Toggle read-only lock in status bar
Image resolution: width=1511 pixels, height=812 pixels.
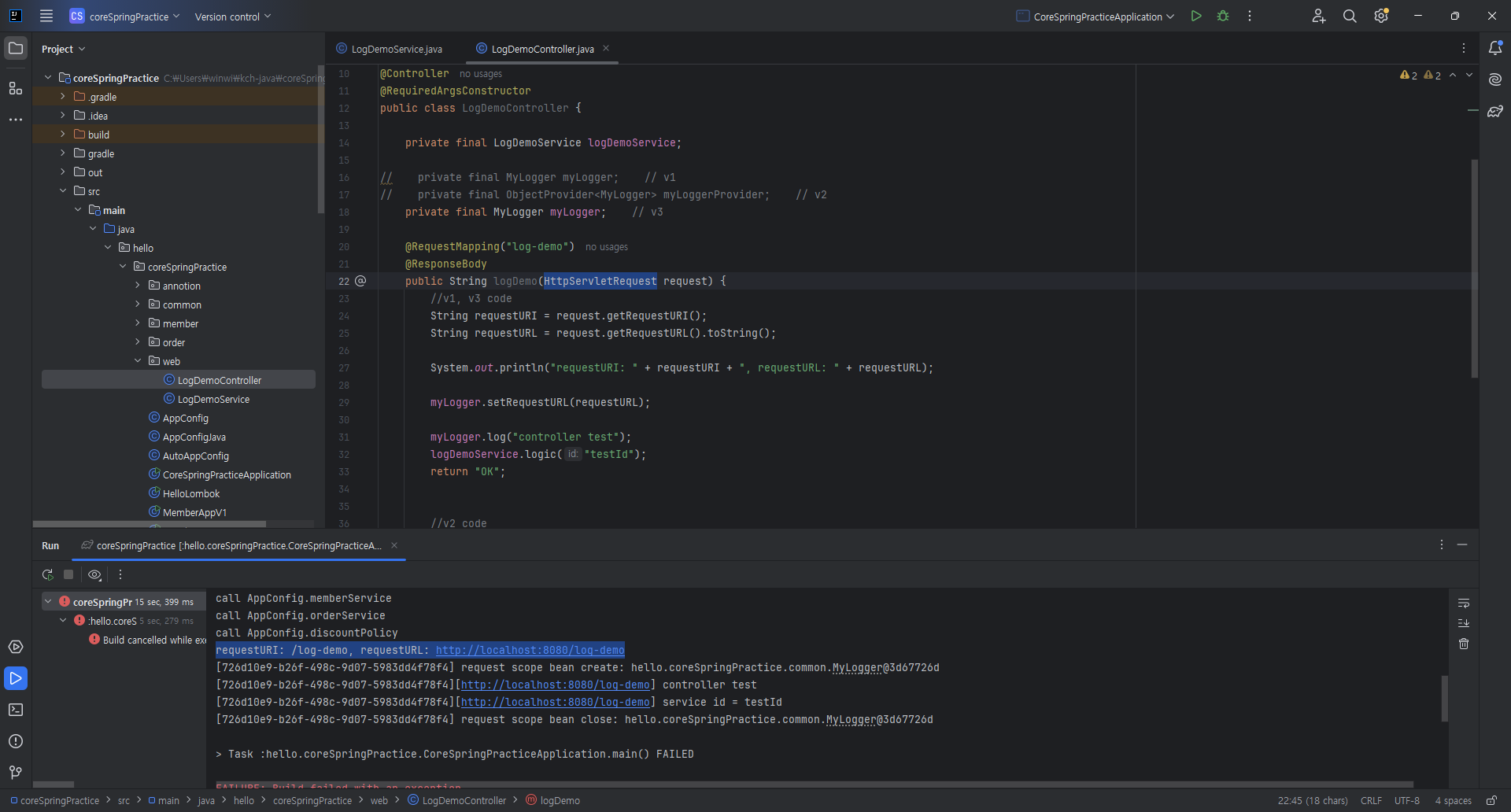pos(1491,800)
